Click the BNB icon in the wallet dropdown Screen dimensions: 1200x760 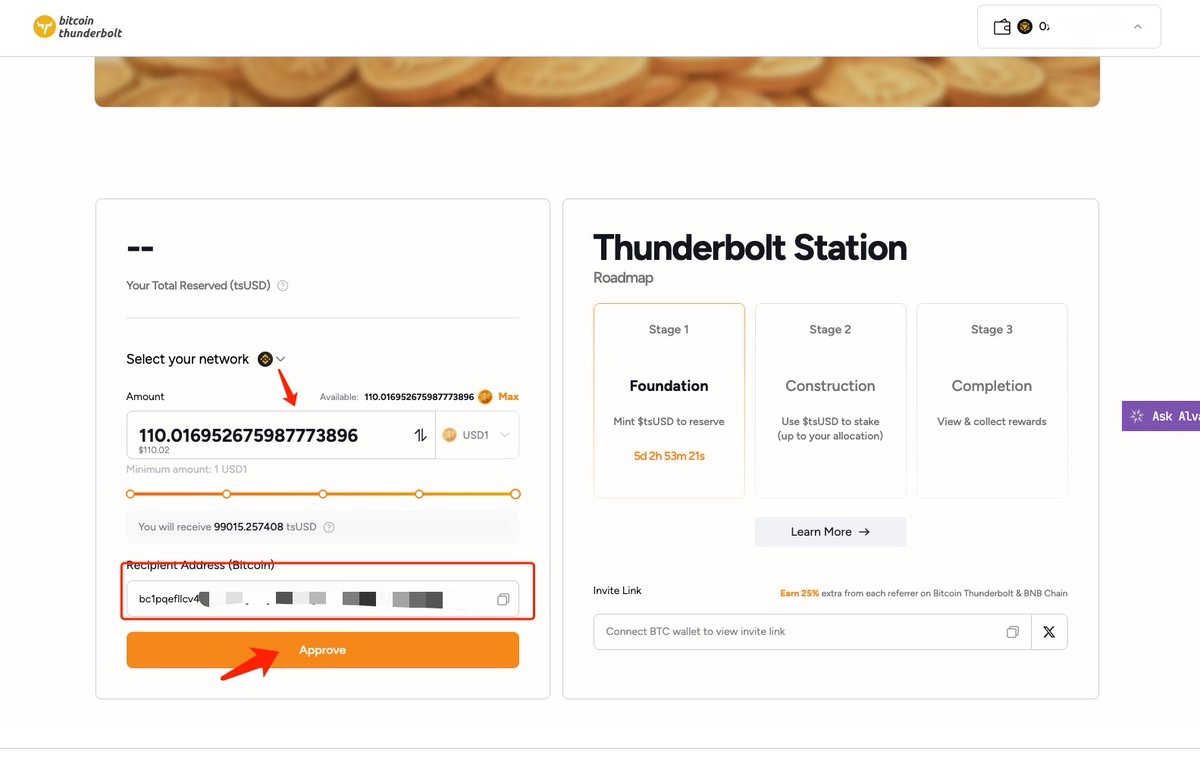(x=1025, y=27)
